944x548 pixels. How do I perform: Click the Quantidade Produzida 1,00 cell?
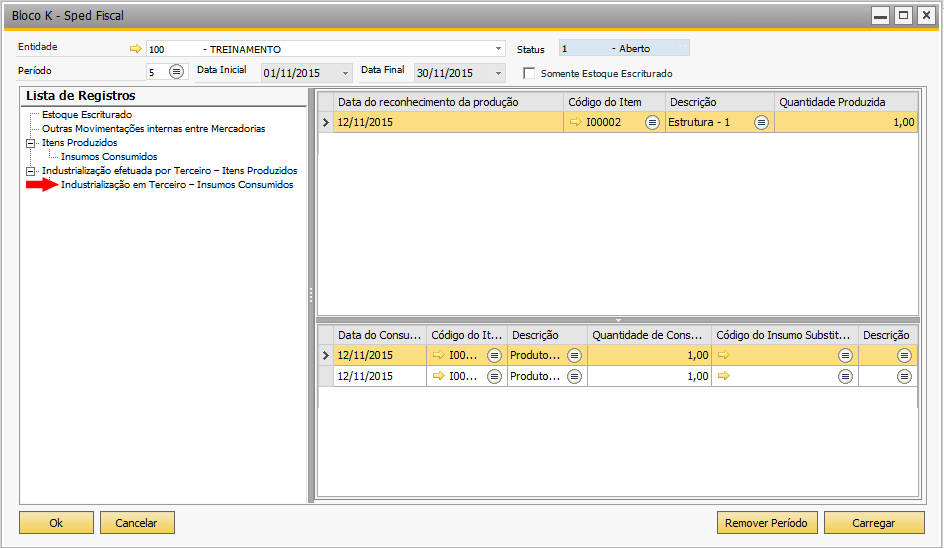[x=846, y=122]
